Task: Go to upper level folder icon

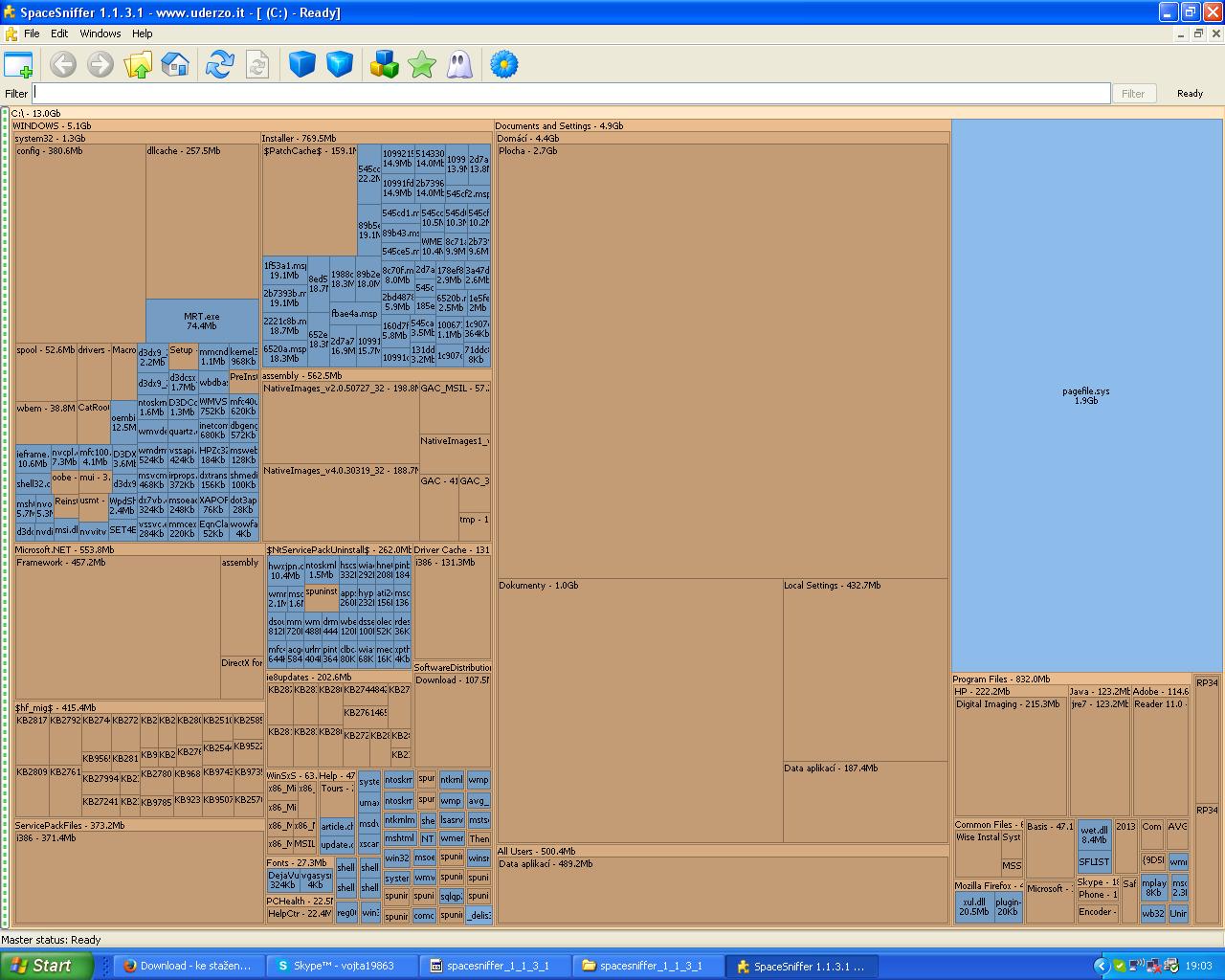Action: [138, 65]
